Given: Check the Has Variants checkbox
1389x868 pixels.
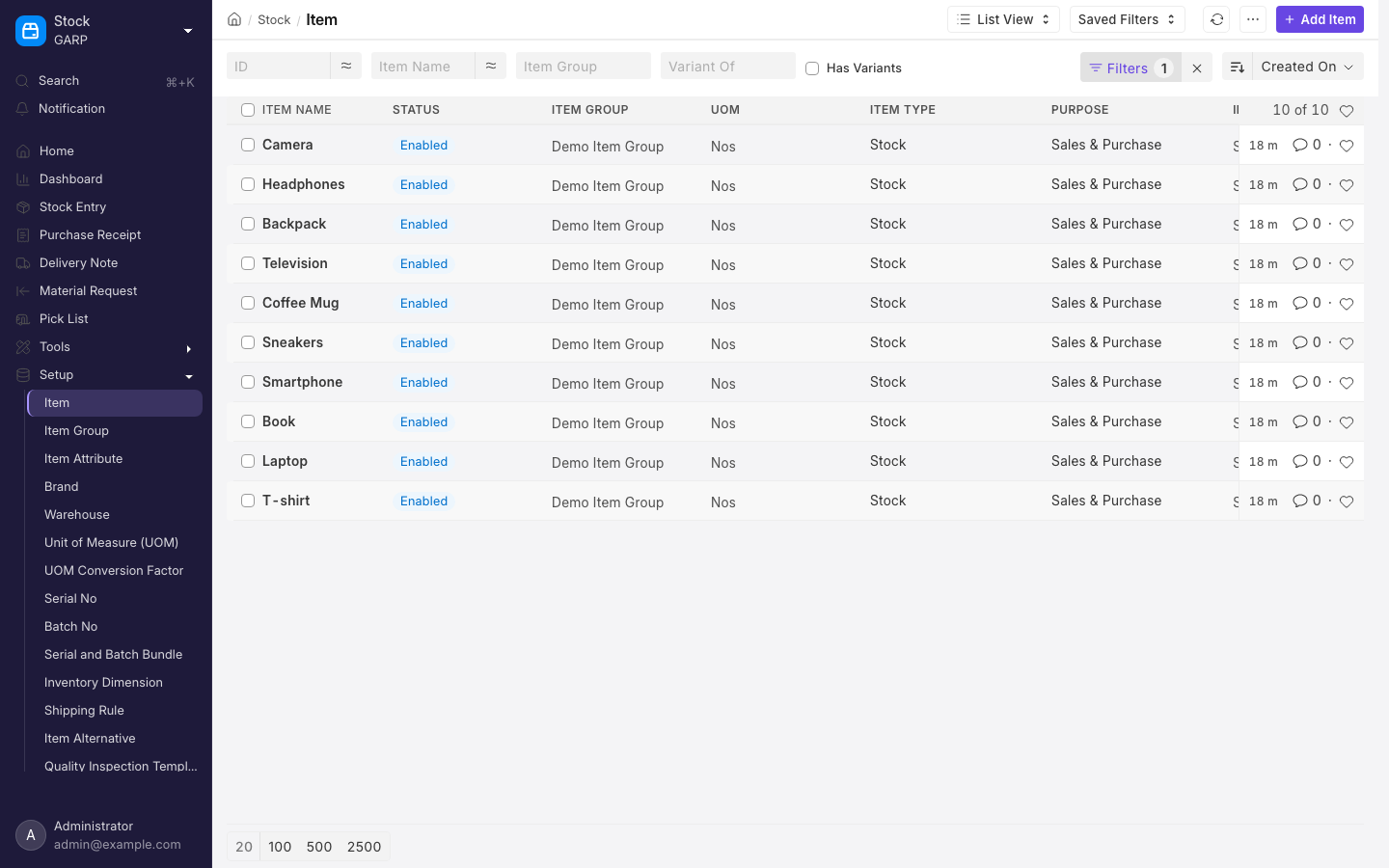Looking at the screenshot, I should pos(812,68).
